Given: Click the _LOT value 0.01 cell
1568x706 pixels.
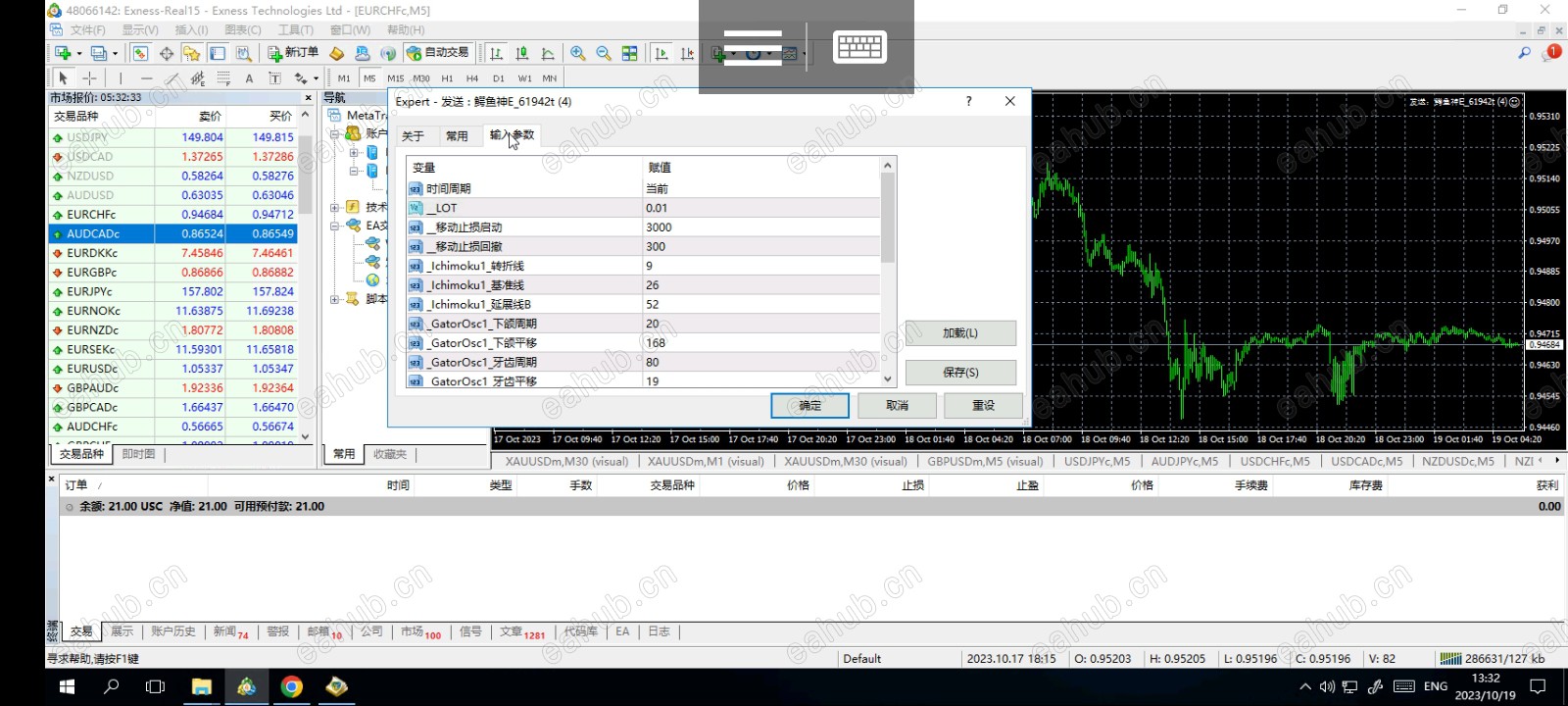Looking at the screenshot, I should pyautogui.click(x=761, y=208).
